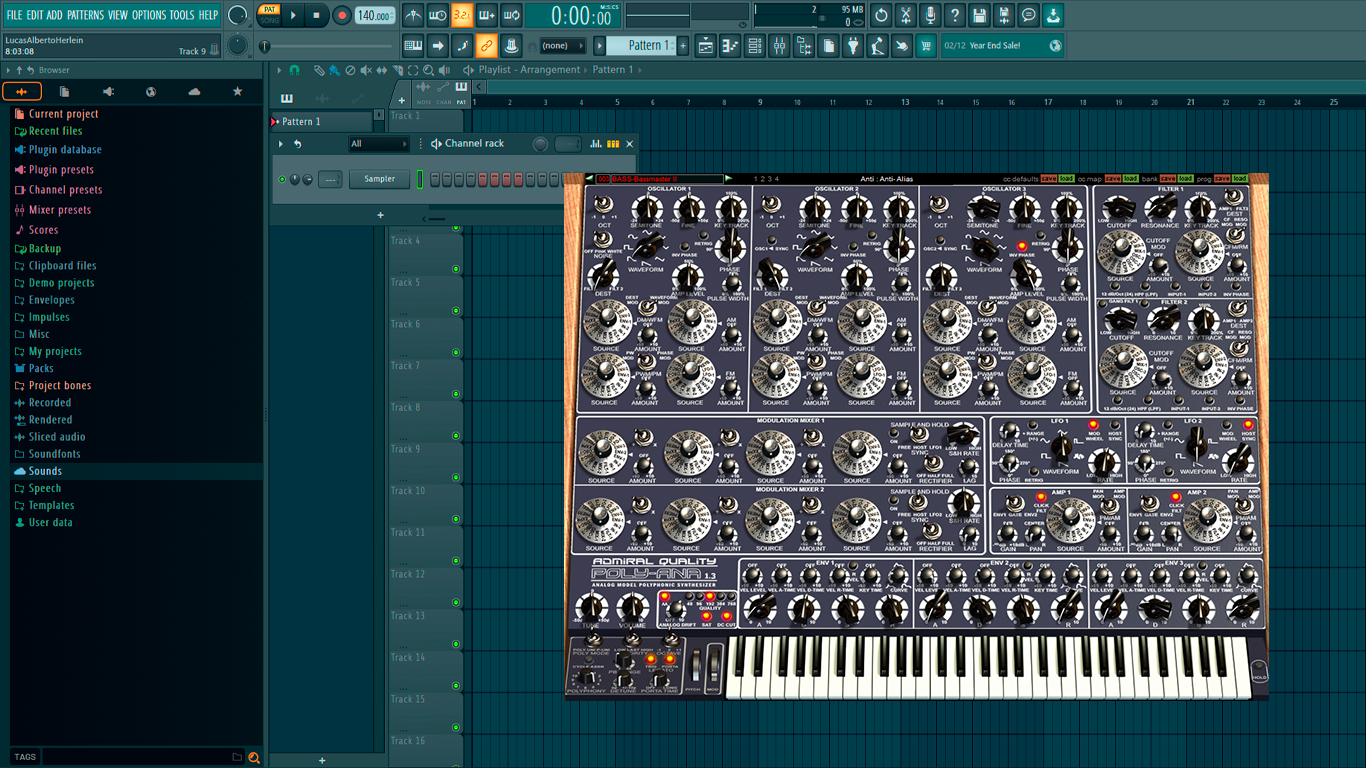
Task: Open the PATTERNS menu
Action: (85, 15)
